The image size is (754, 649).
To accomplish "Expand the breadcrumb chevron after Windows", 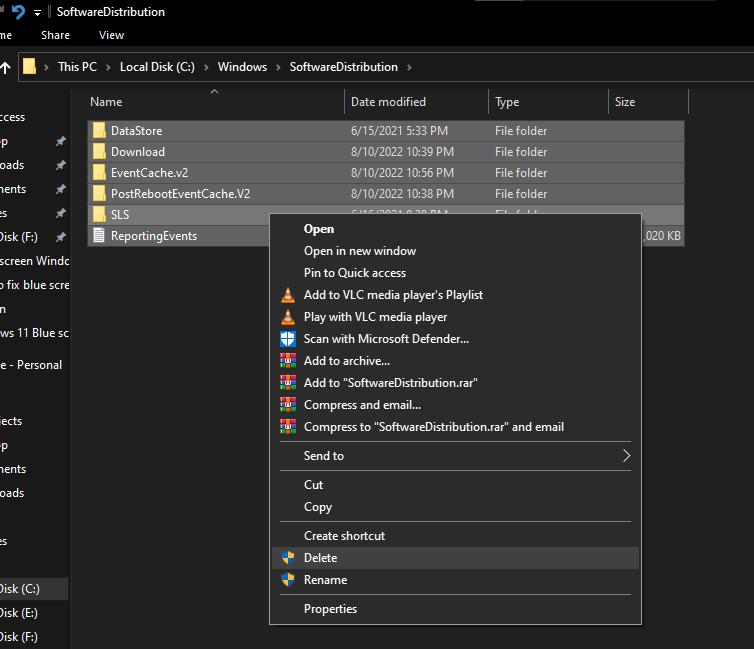I will [x=279, y=67].
